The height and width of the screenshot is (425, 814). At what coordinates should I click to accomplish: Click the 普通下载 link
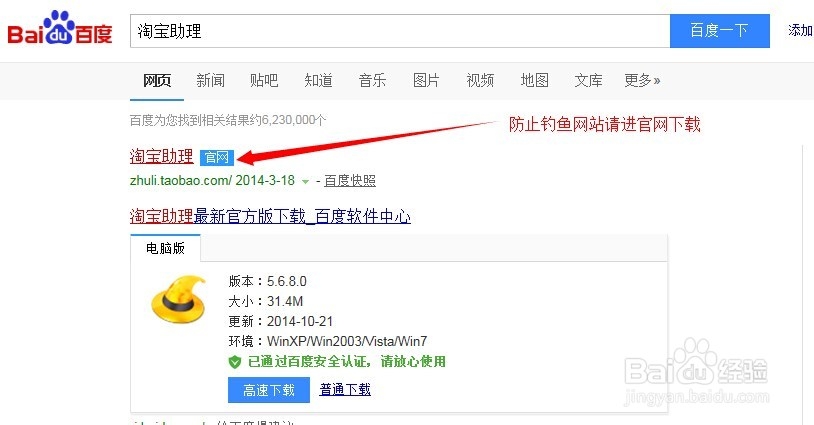[345, 390]
